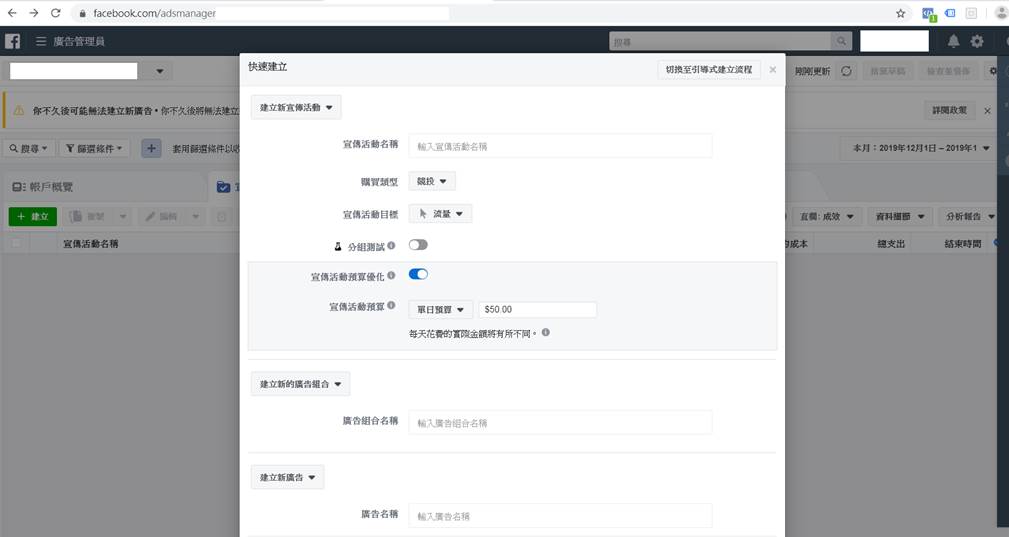Reload the page with browser refresh
This screenshot has width=1009, height=537.
click(x=56, y=13)
